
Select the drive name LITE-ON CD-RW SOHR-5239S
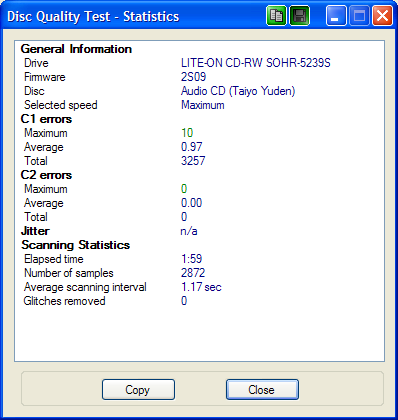pyautogui.click(x=256, y=63)
